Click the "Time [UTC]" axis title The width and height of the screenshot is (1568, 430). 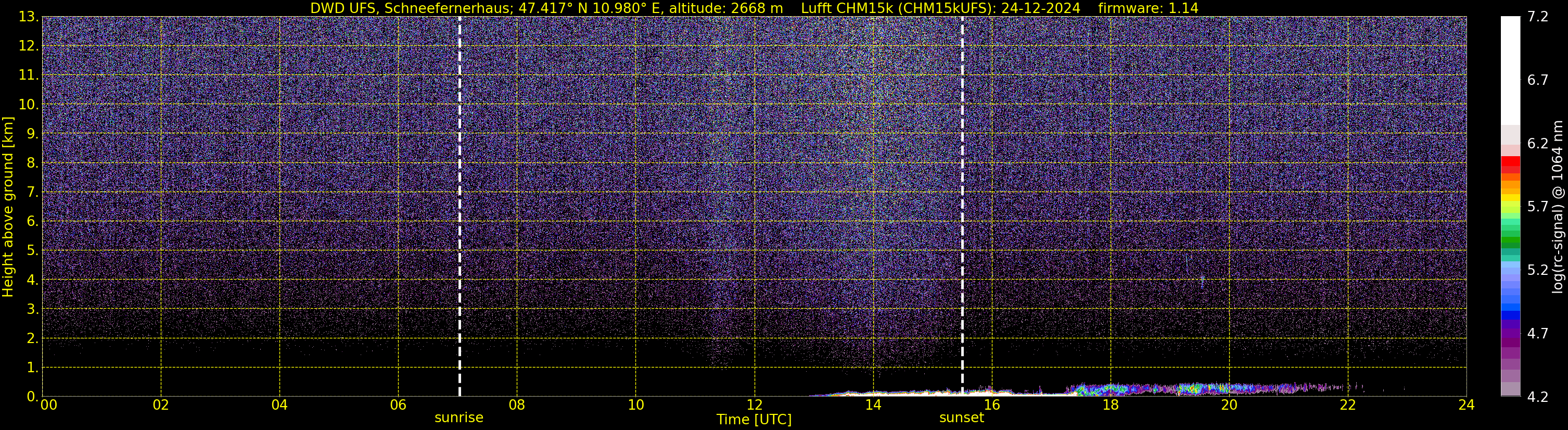click(x=754, y=420)
